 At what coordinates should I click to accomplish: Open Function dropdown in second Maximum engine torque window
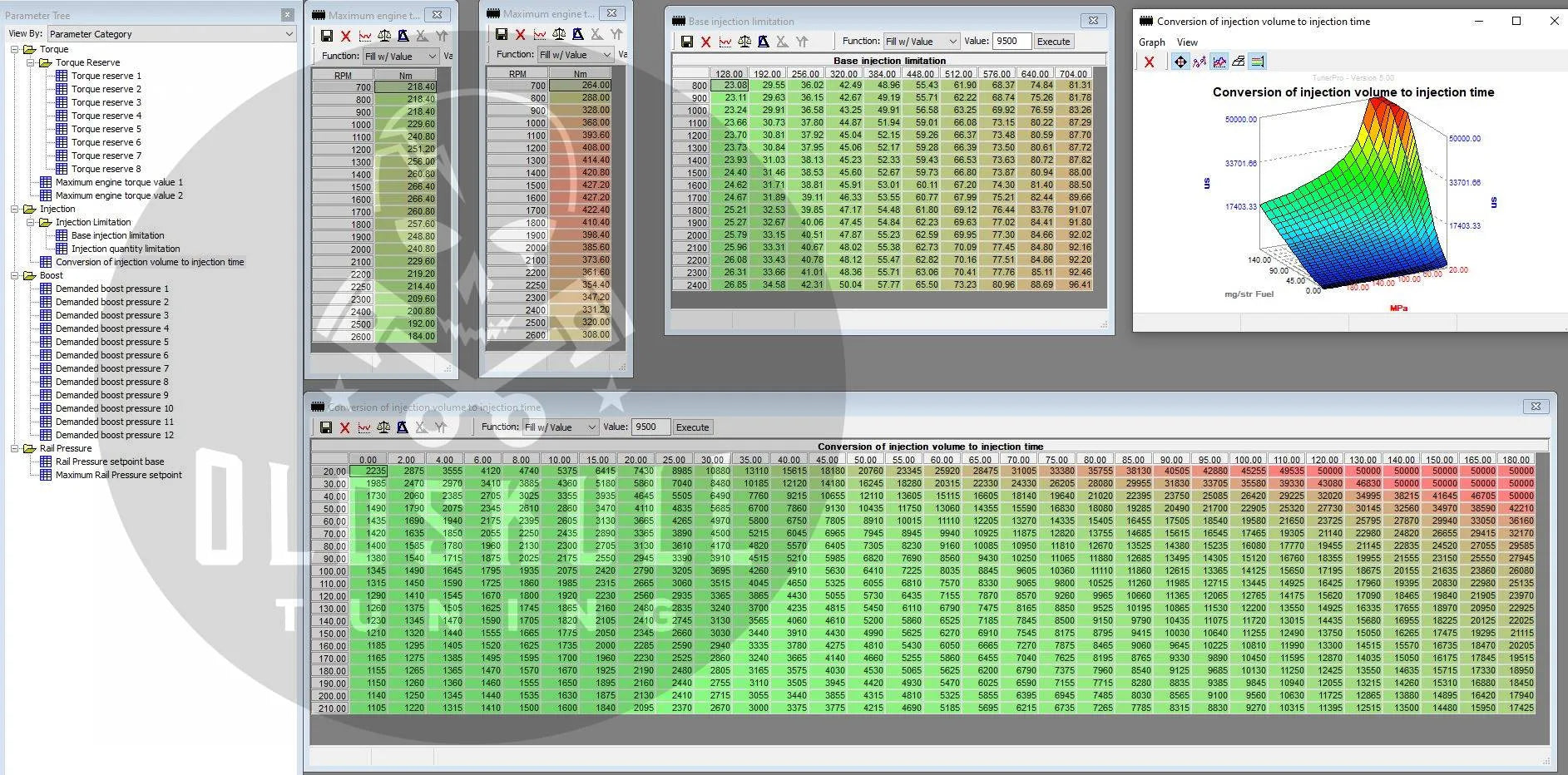pyautogui.click(x=576, y=54)
